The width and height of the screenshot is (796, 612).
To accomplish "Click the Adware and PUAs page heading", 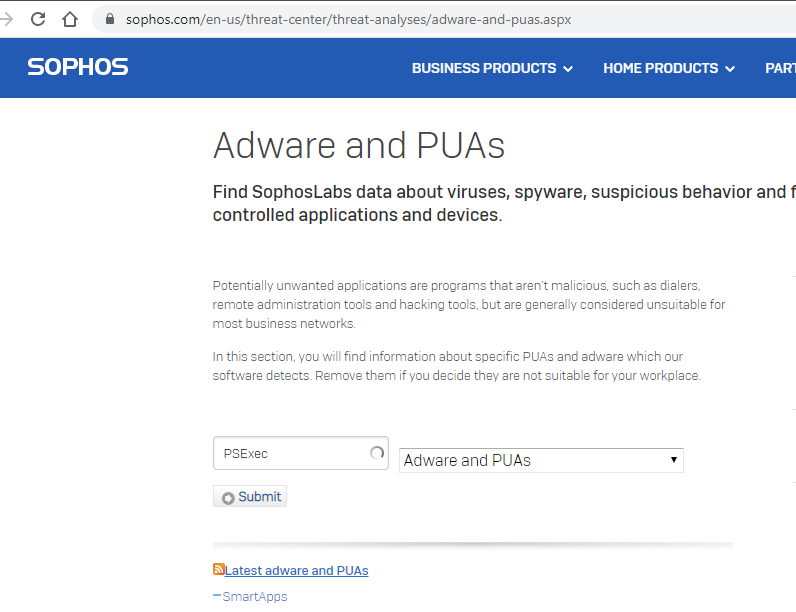I will click(x=359, y=146).
